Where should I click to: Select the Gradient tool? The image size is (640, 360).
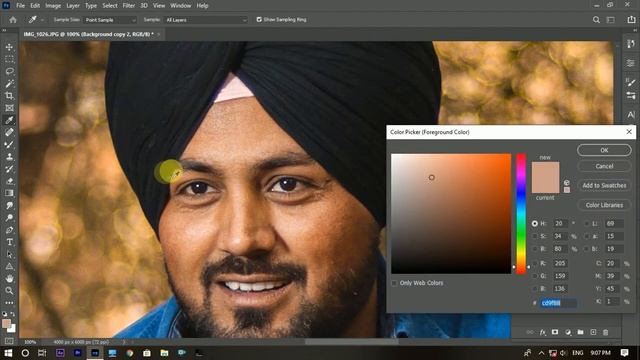[9, 193]
